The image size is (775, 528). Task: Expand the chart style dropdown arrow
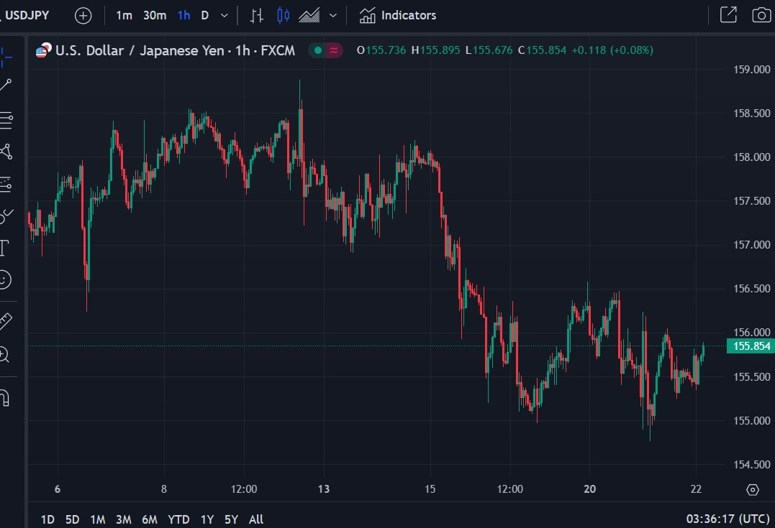(x=333, y=16)
